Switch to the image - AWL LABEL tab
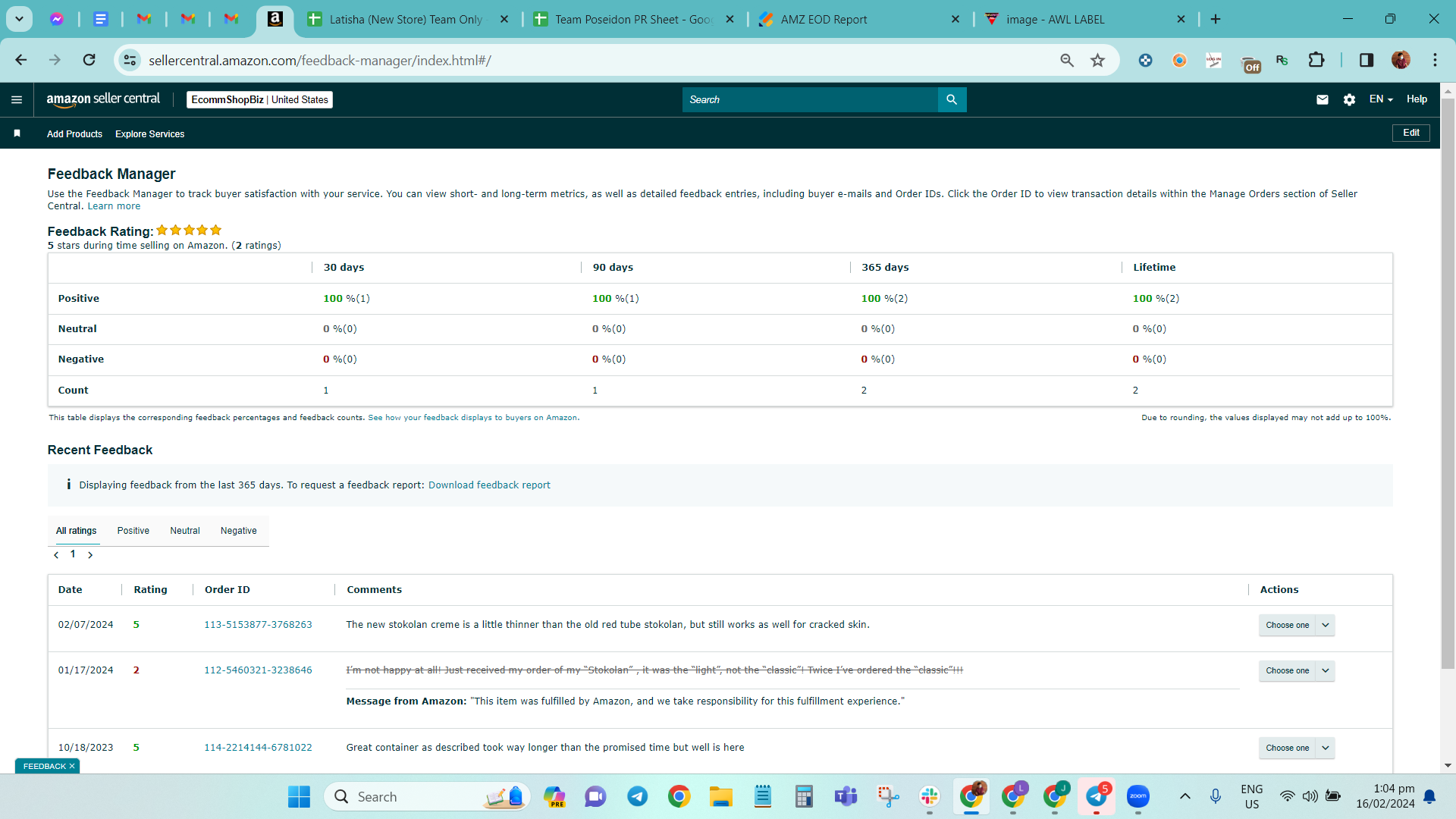 coord(1084,20)
